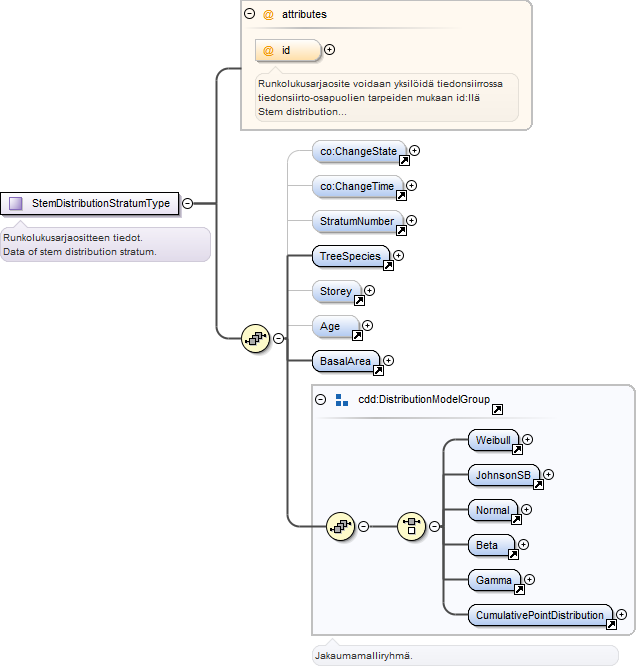
Task: Select the BasalArea element
Action: [346, 361]
